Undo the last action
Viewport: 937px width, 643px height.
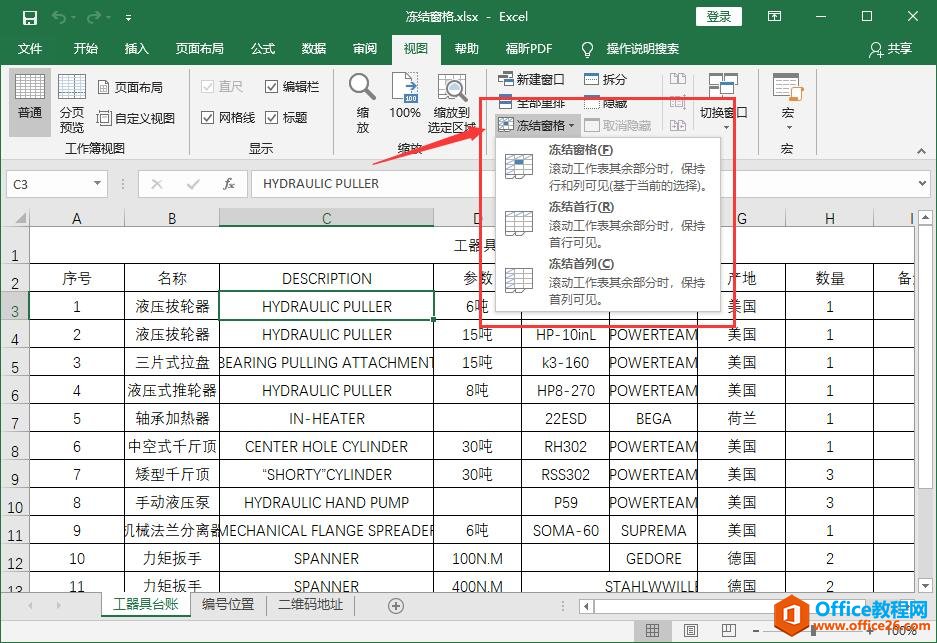(x=59, y=17)
